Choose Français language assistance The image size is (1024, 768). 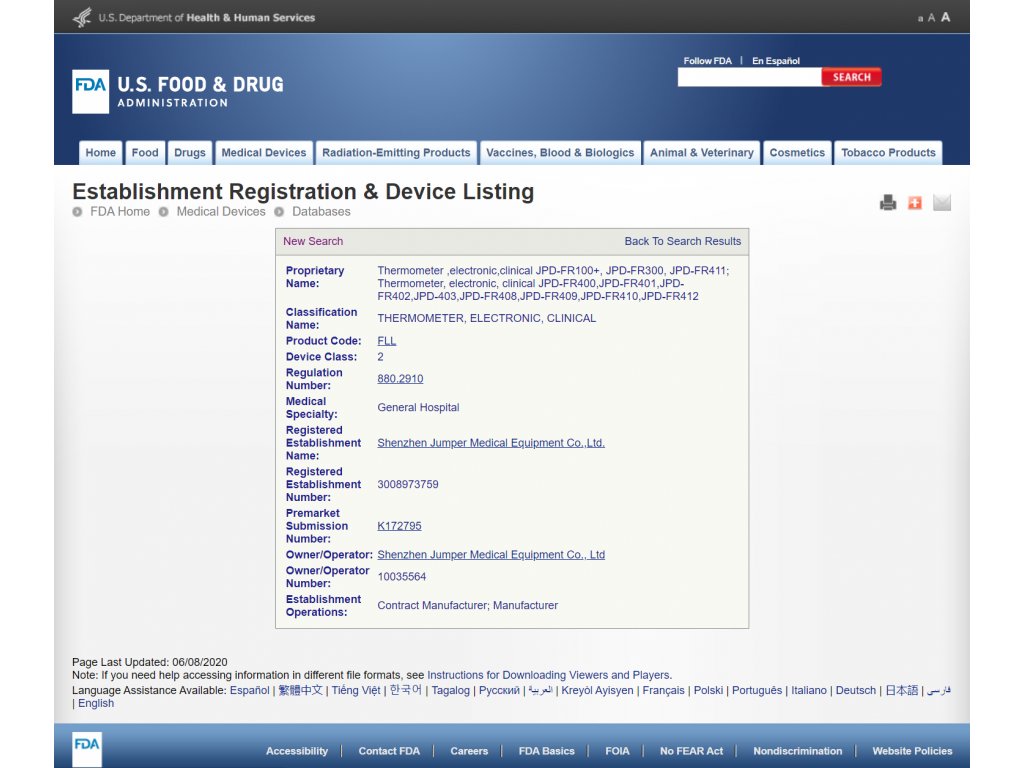(664, 690)
